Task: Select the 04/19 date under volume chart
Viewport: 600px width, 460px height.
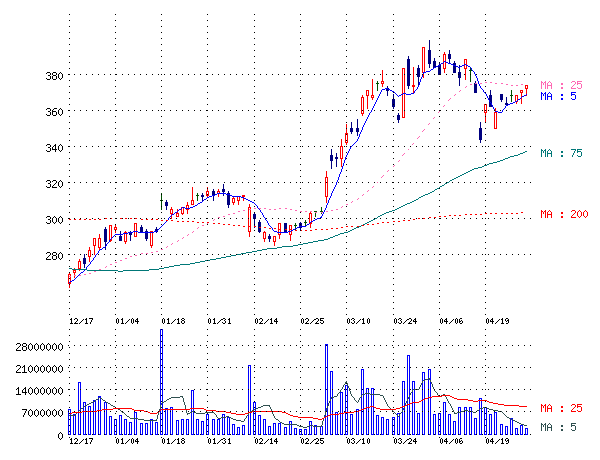Action: (498, 441)
